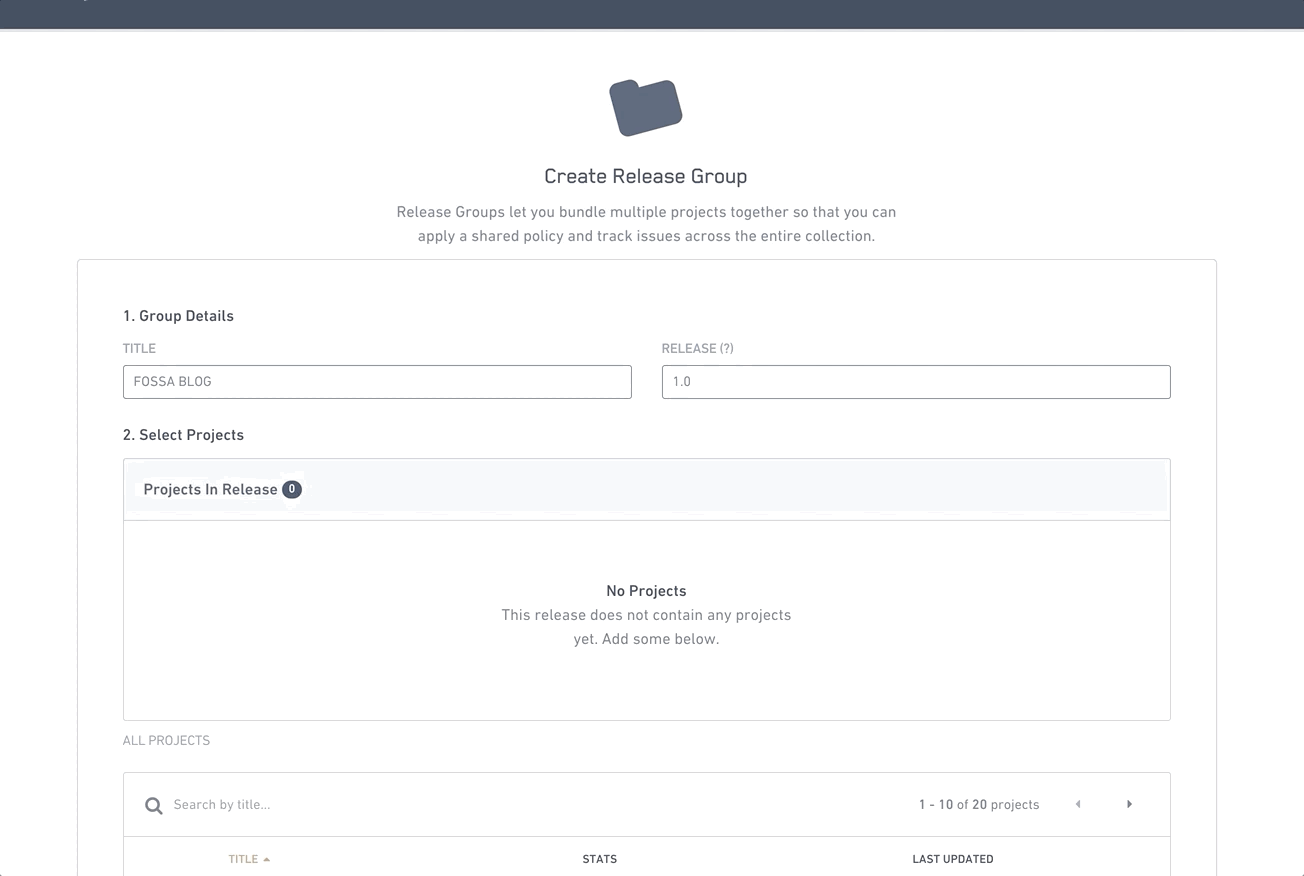This screenshot has height=876, width=1304.
Task: Click the '2. Select Projects' section heading
Action: point(183,435)
